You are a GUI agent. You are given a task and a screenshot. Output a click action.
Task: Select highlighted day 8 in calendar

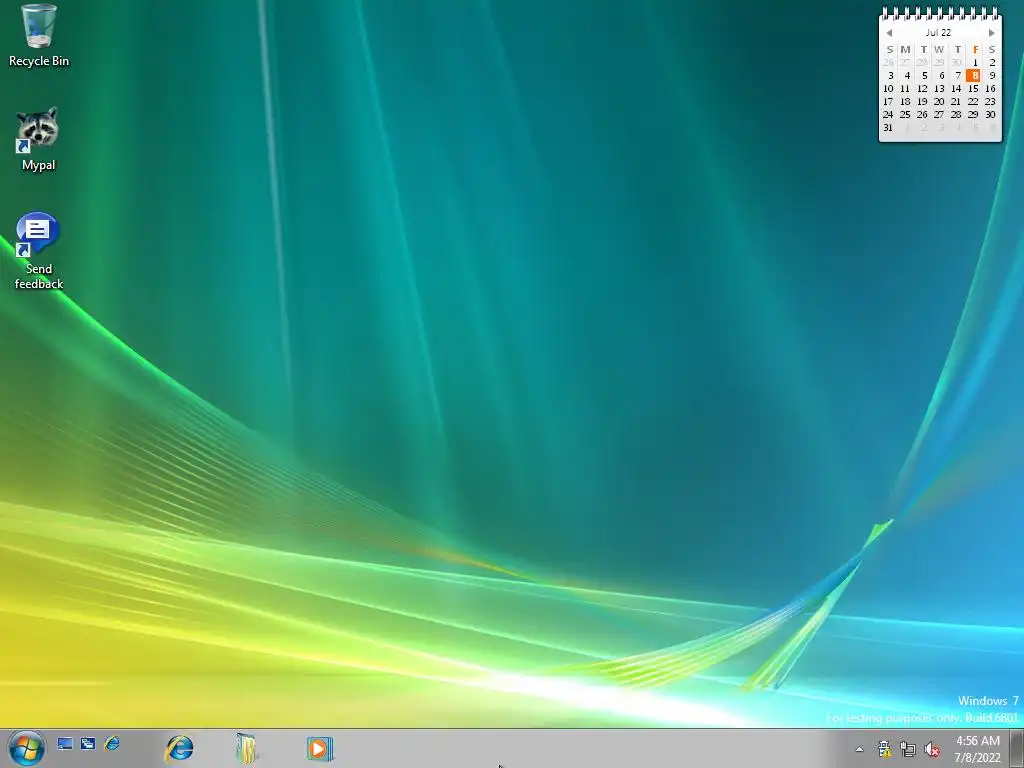click(x=974, y=76)
